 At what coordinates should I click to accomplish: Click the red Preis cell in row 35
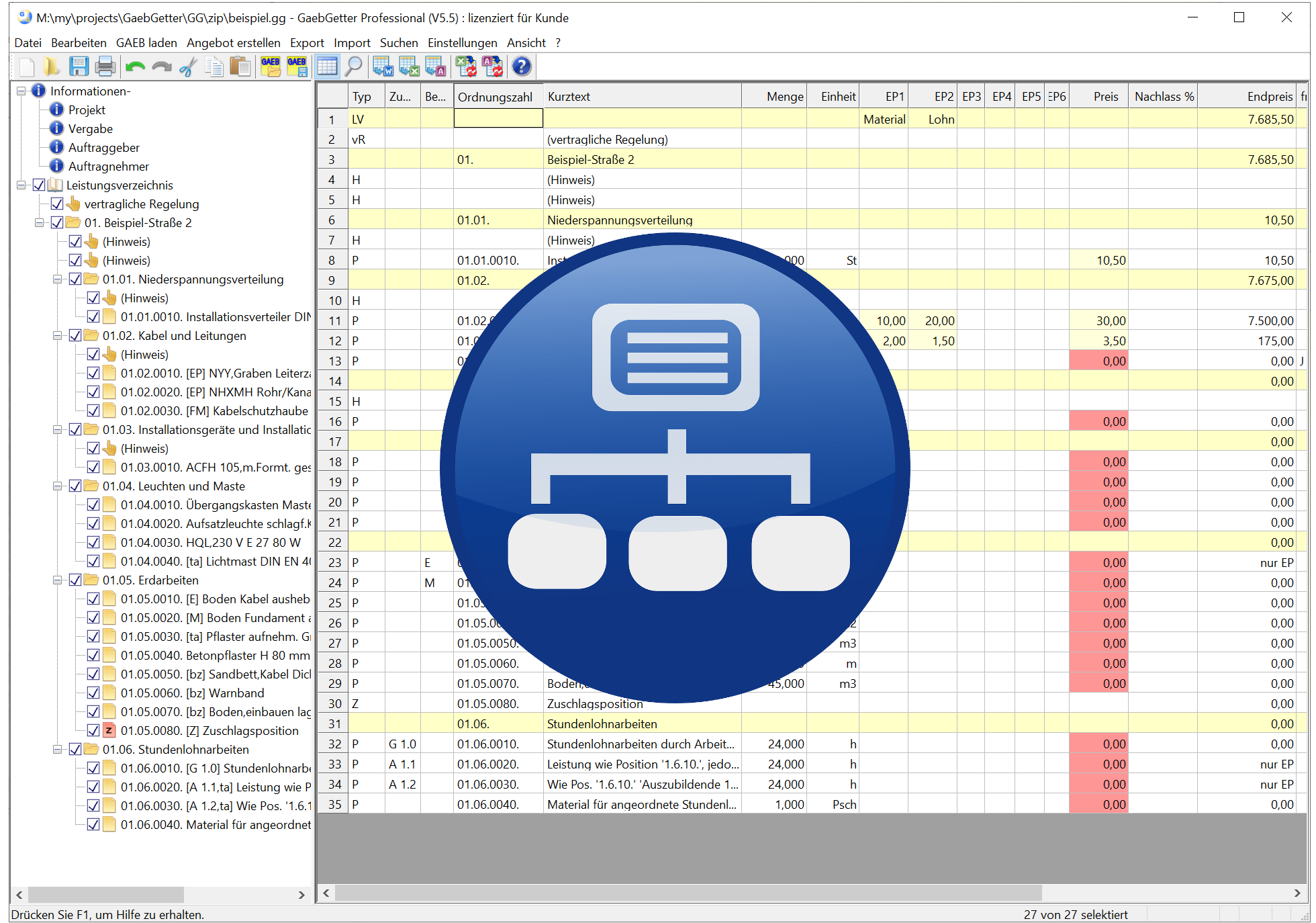click(x=1099, y=804)
